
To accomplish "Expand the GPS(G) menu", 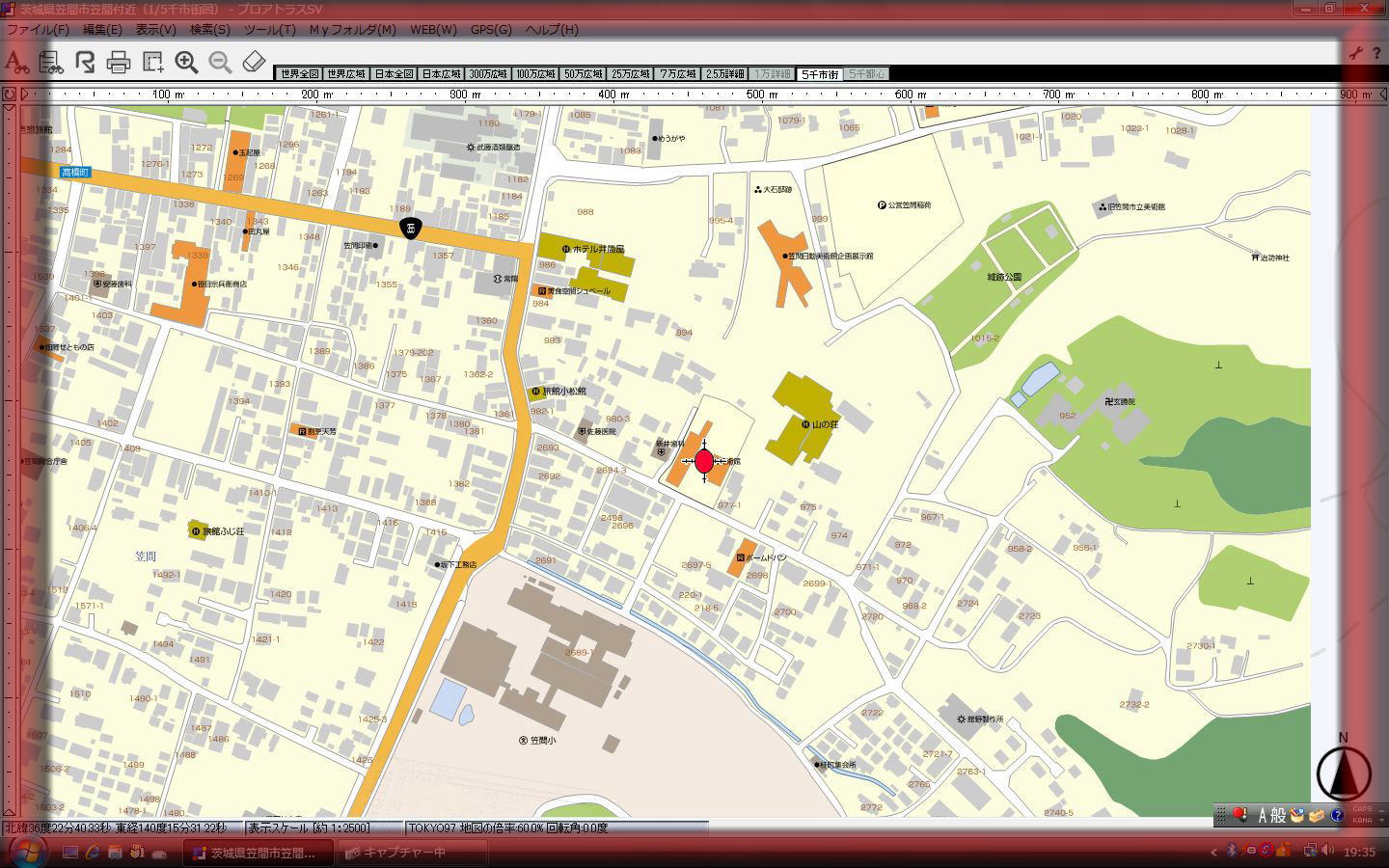I will point(491,30).
